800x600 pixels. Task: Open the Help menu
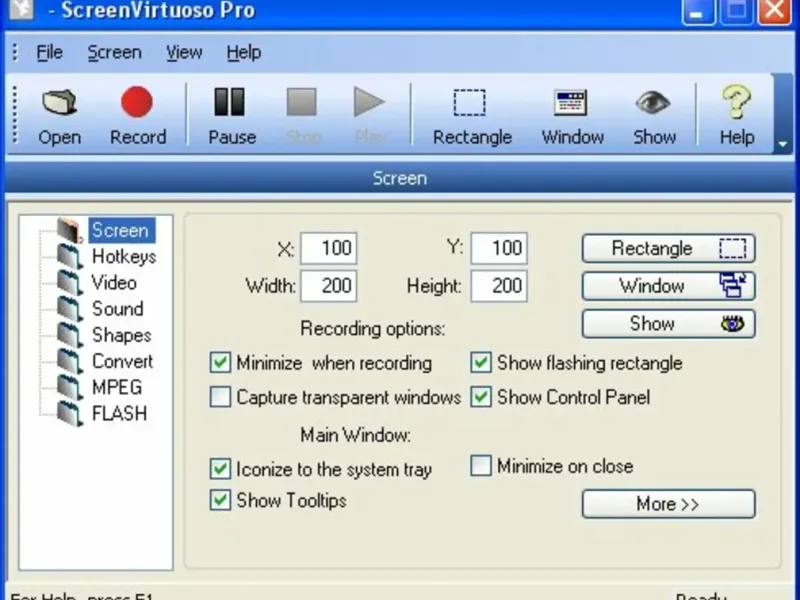(244, 52)
